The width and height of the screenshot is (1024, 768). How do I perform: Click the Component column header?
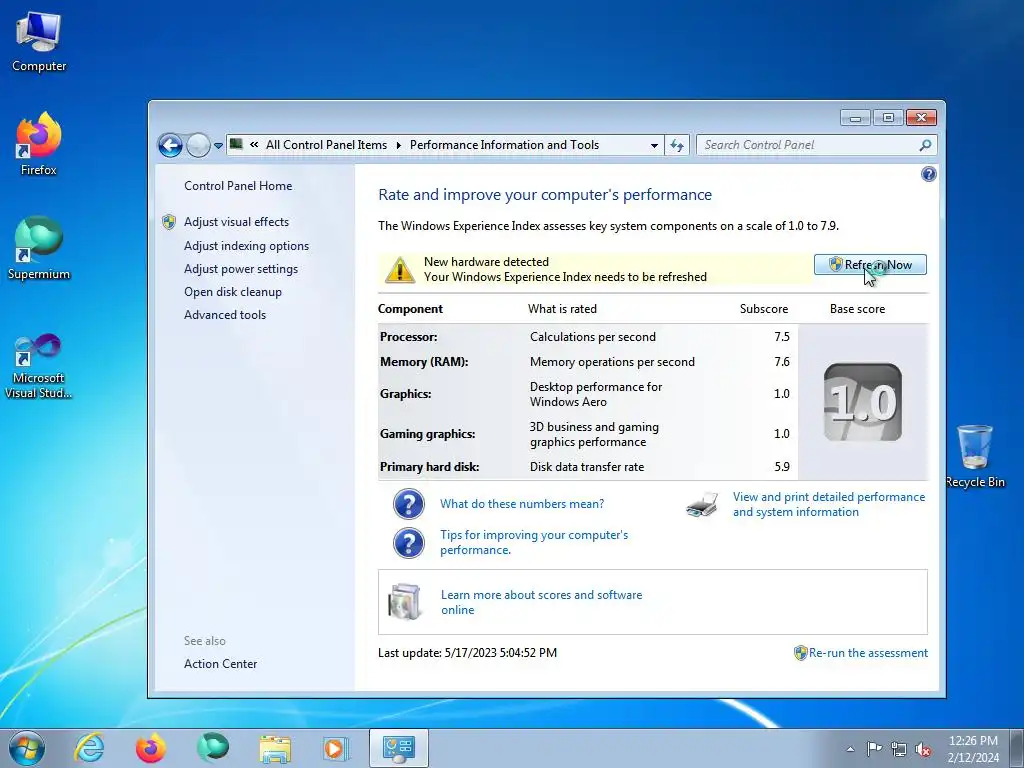point(410,309)
